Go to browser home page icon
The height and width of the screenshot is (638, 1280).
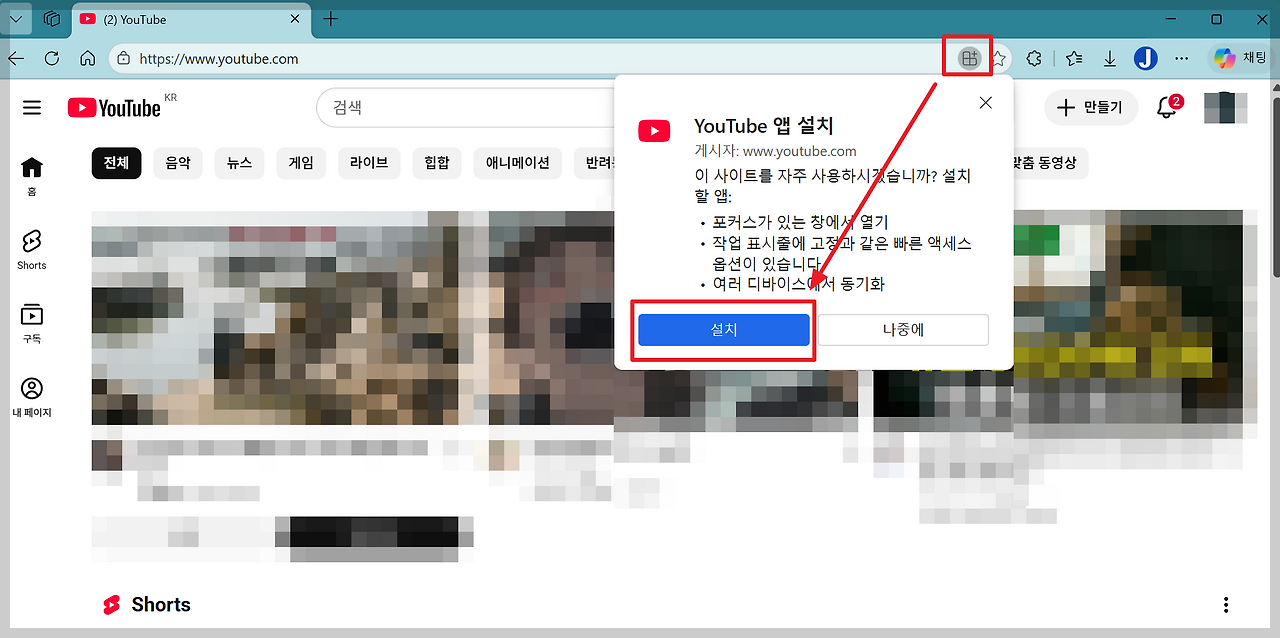[x=88, y=59]
